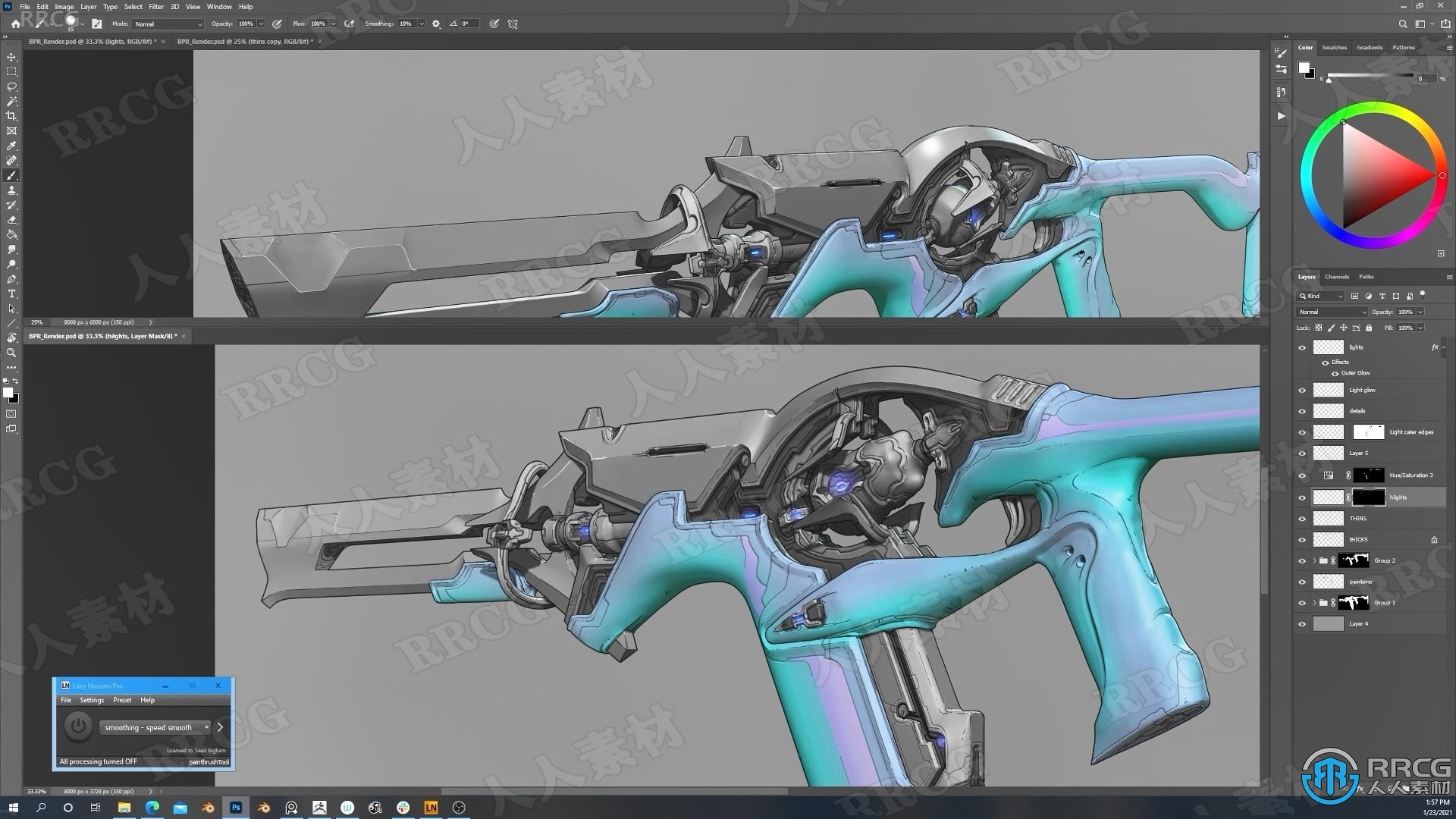This screenshot has width=1456, height=819.
Task: Switch to the Swatches tab
Action: [x=1334, y=47]
